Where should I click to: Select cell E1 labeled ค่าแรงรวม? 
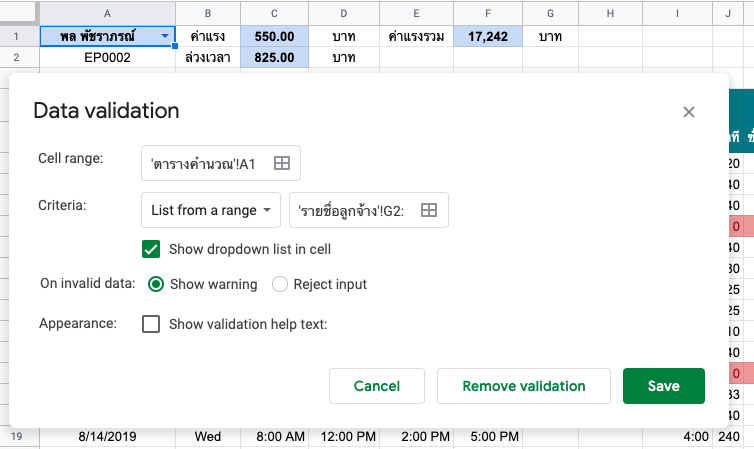[x=416, y=36]
